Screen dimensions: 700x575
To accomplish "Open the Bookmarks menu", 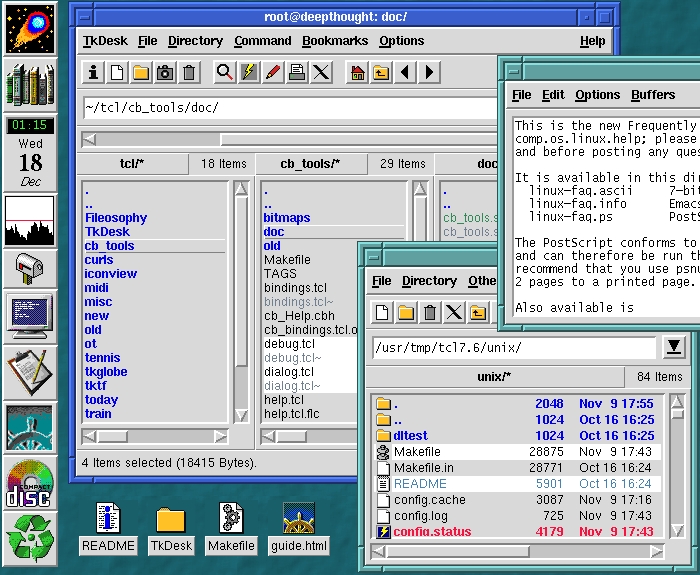I will tap(334, 41).
